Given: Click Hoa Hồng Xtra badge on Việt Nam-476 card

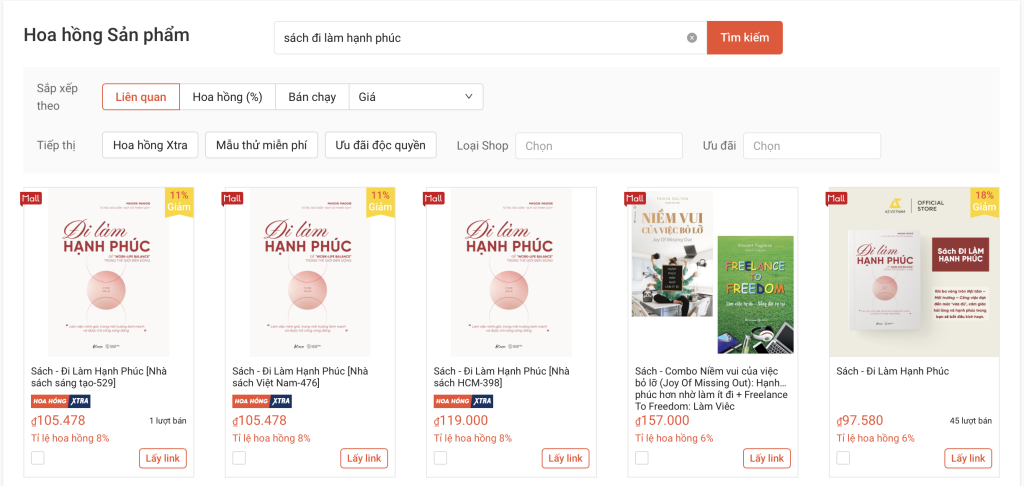Looking at the screenshot, I should click(262, 401).
